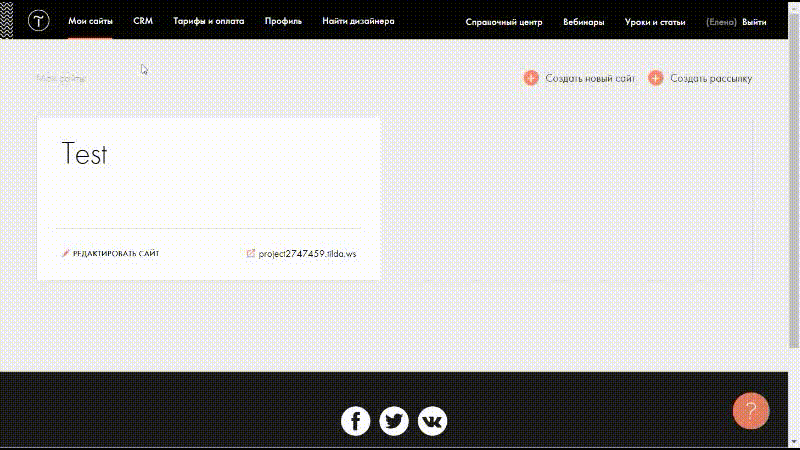Click РЕДАКТИРОВАТЬ САЙТ link
The width and height of the screenshot is (800, 450).
(116, 254)
